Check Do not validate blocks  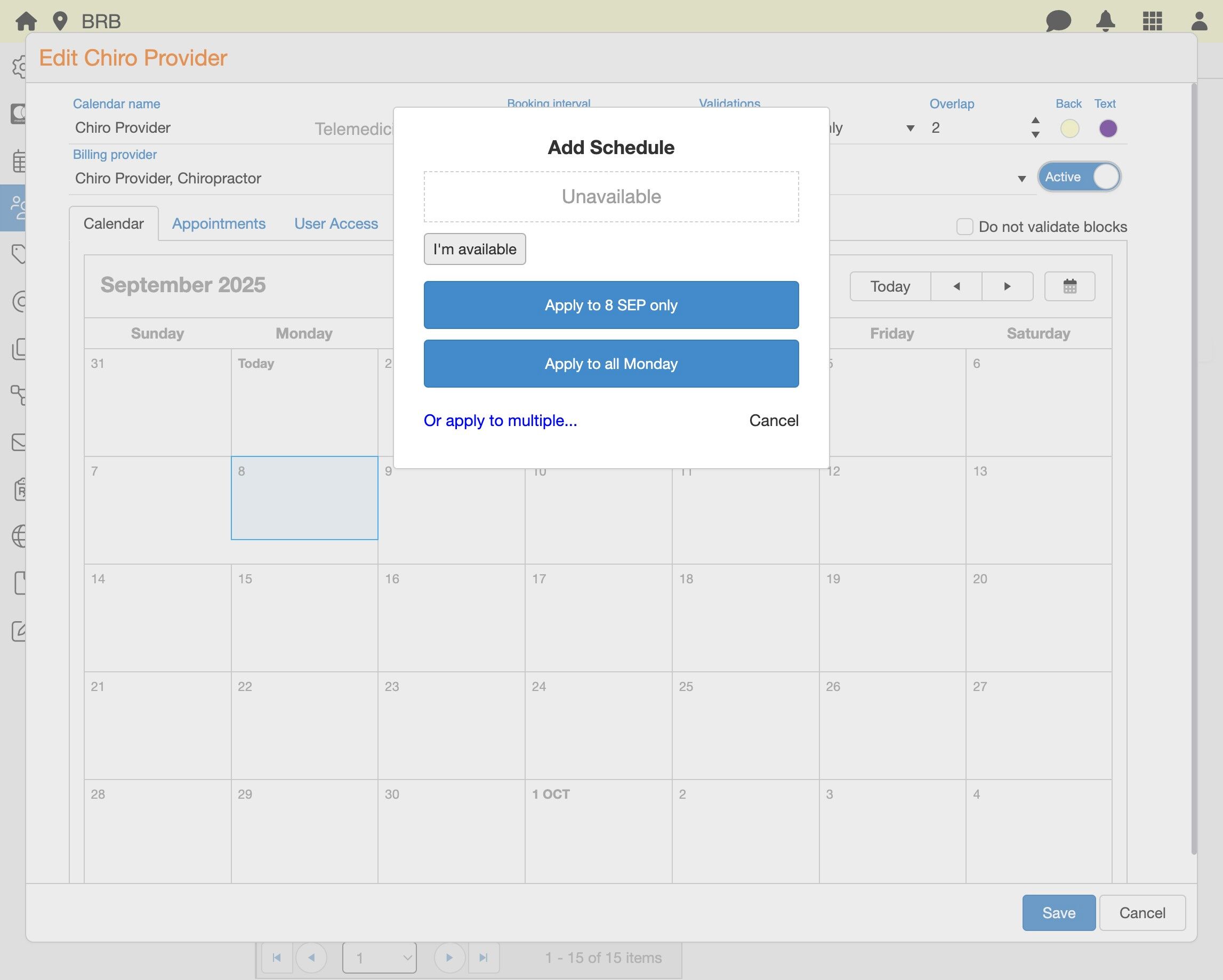click(x=964, y=227)
